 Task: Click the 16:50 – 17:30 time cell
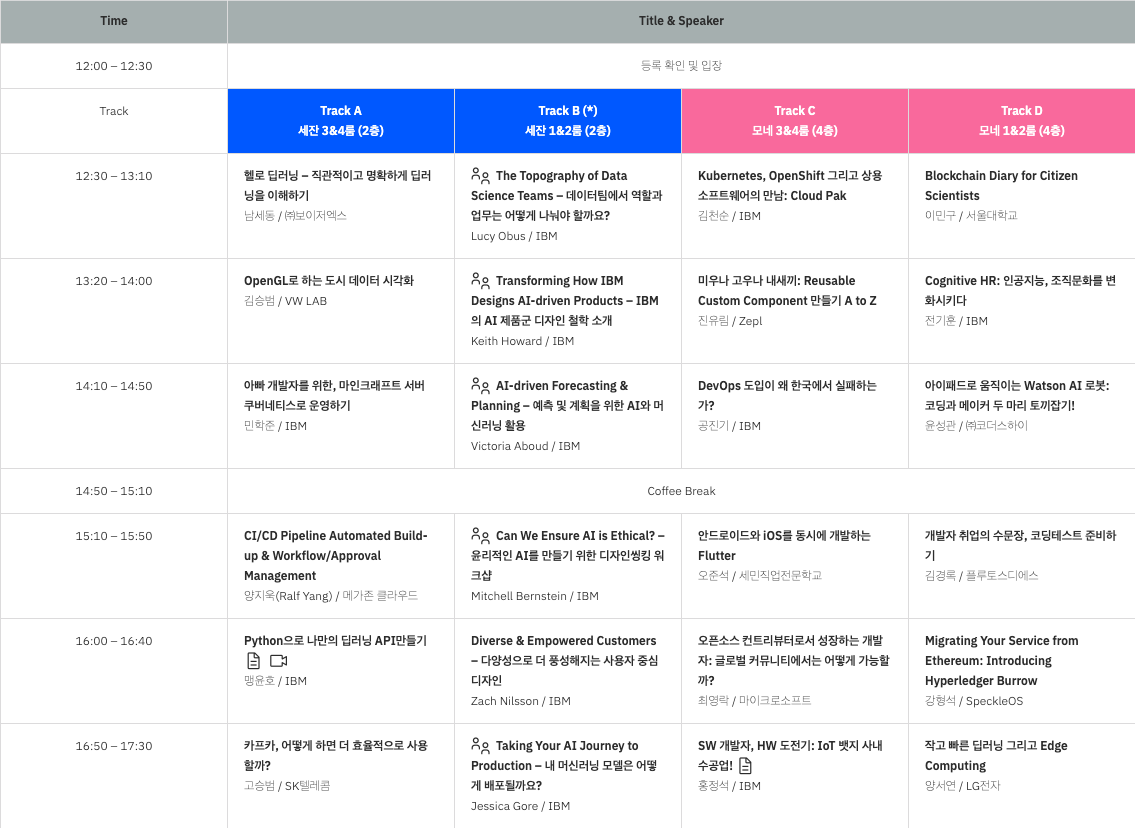pos(114,775)
